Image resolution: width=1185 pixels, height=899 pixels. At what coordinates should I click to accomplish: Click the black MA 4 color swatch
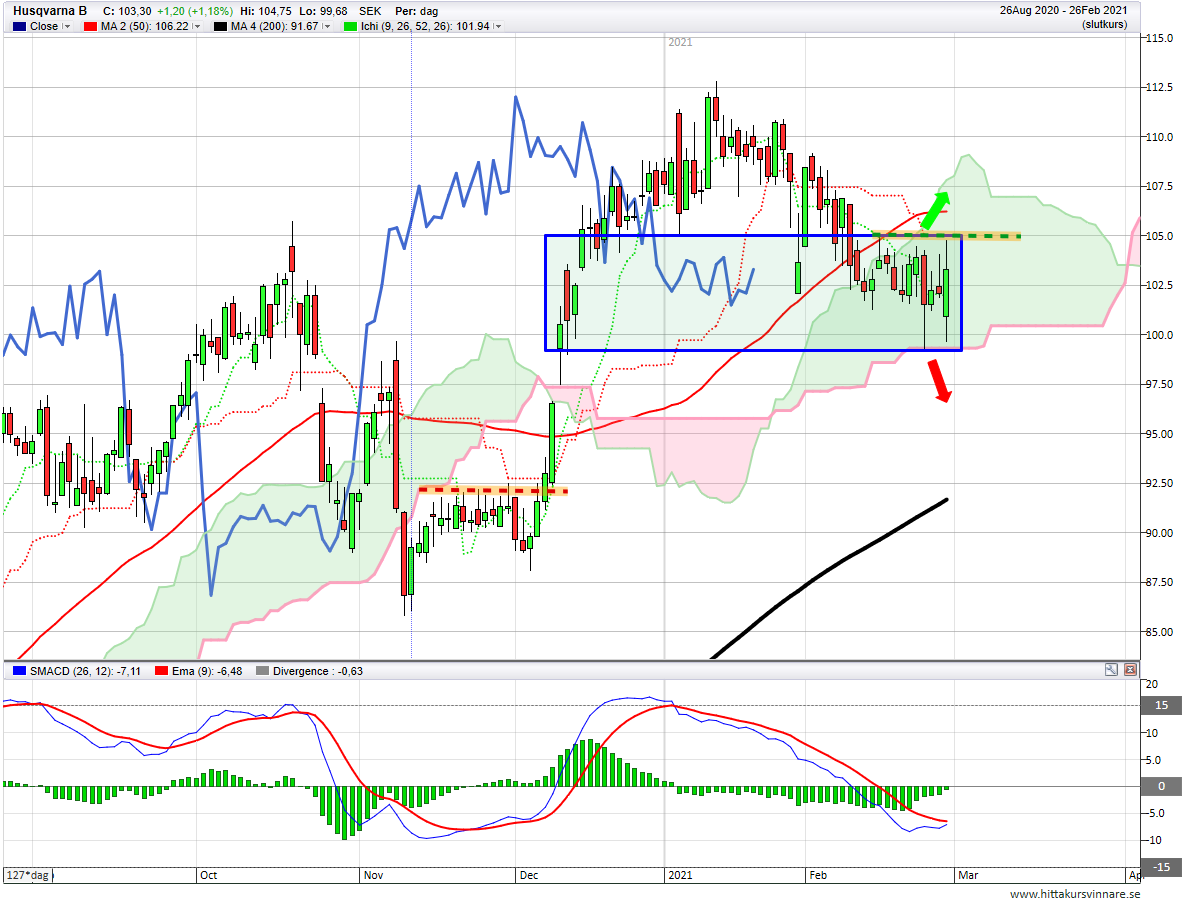(x=220, y=26)
